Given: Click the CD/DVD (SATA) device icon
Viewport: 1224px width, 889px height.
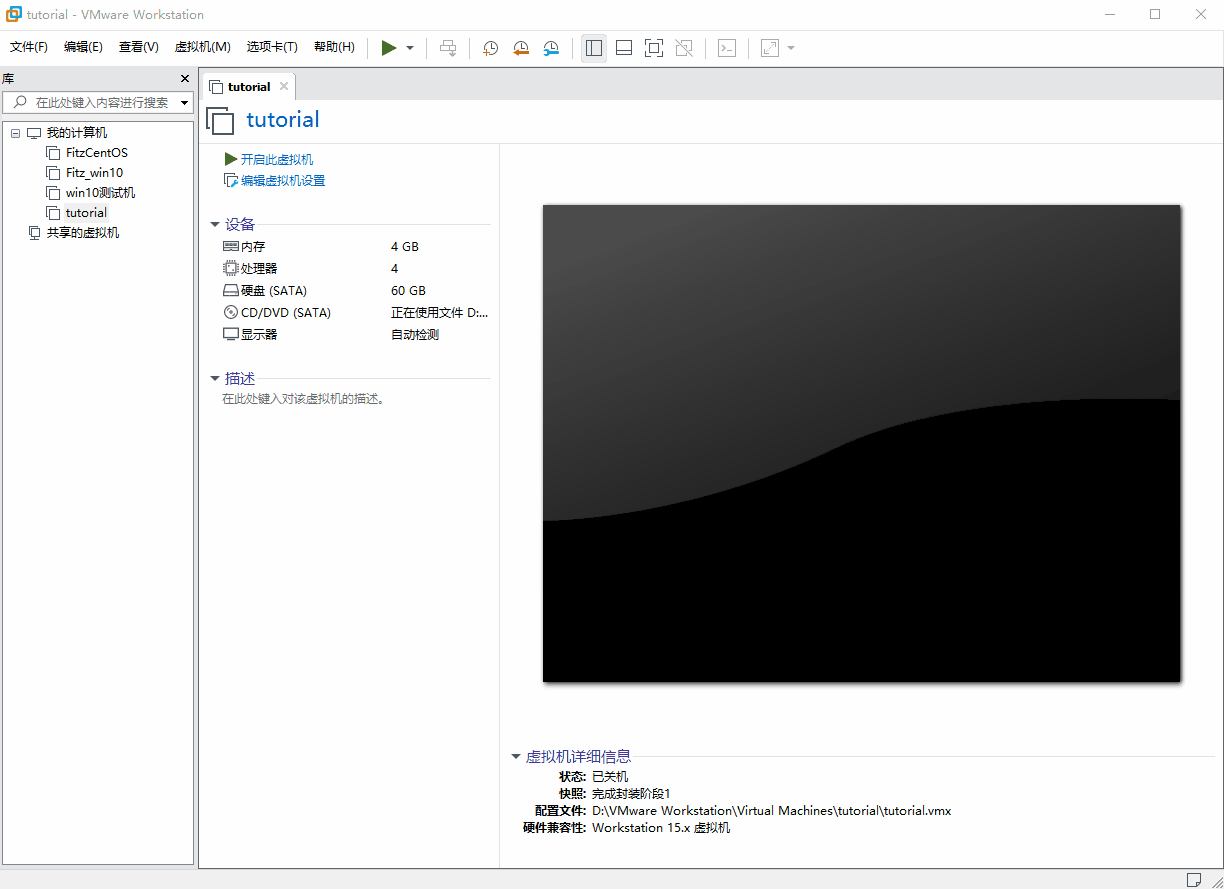Looking at the screenshot, I should (x=231, y=313).
